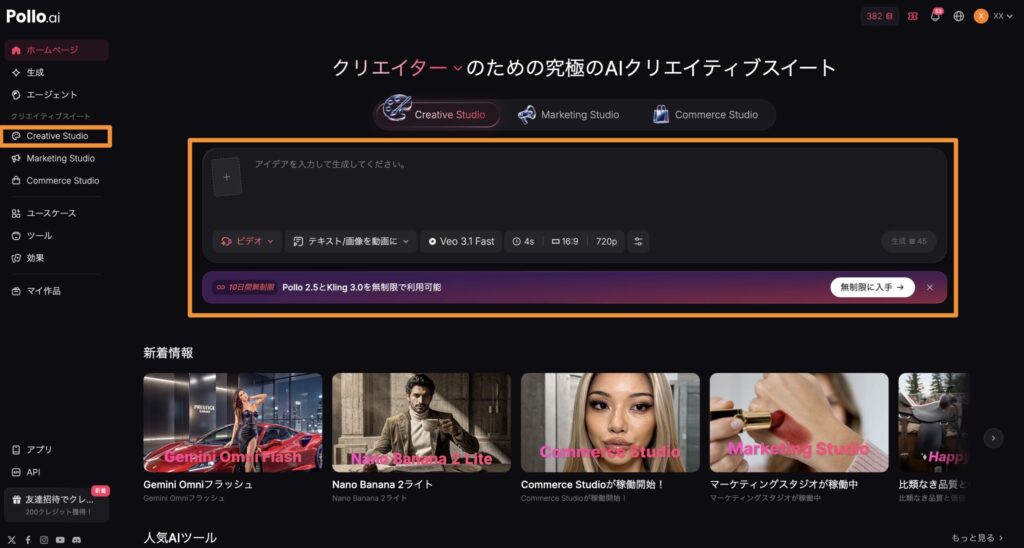The width and height of the screenshot is (1024, 548).
Task: Open the notifications bell
Action: pos(935,16)
